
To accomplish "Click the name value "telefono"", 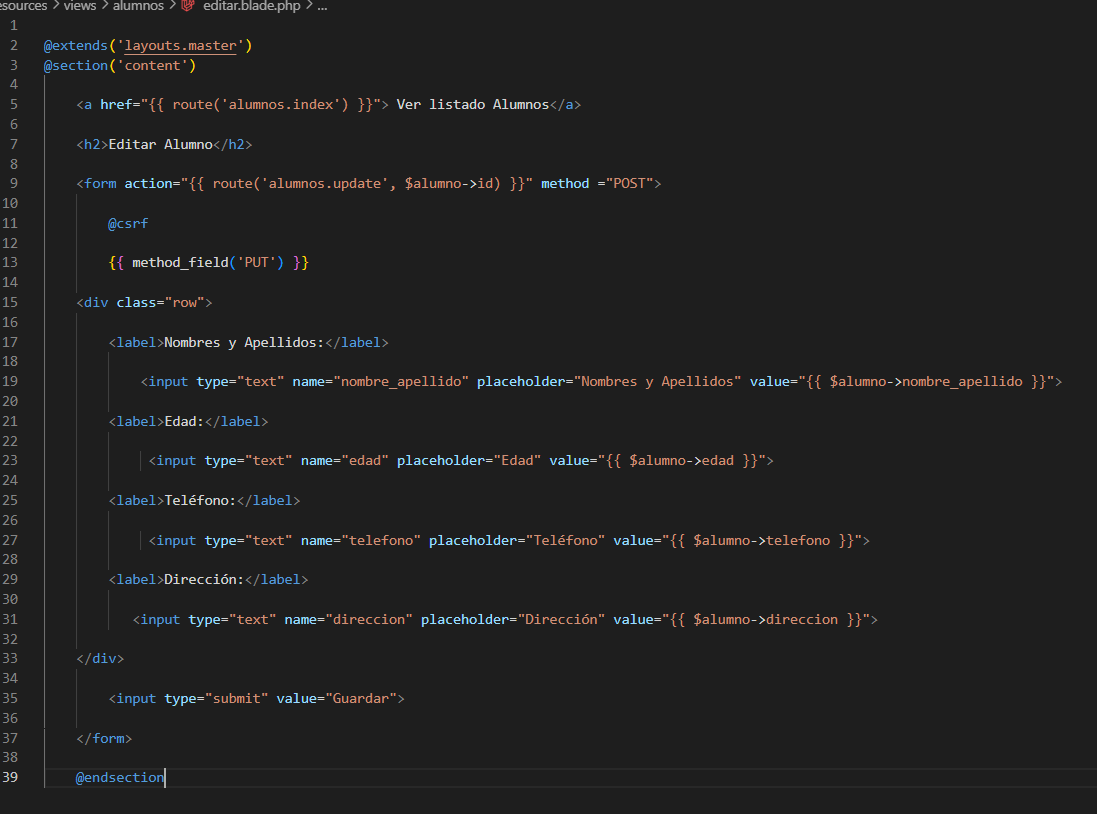I will 381,540.
